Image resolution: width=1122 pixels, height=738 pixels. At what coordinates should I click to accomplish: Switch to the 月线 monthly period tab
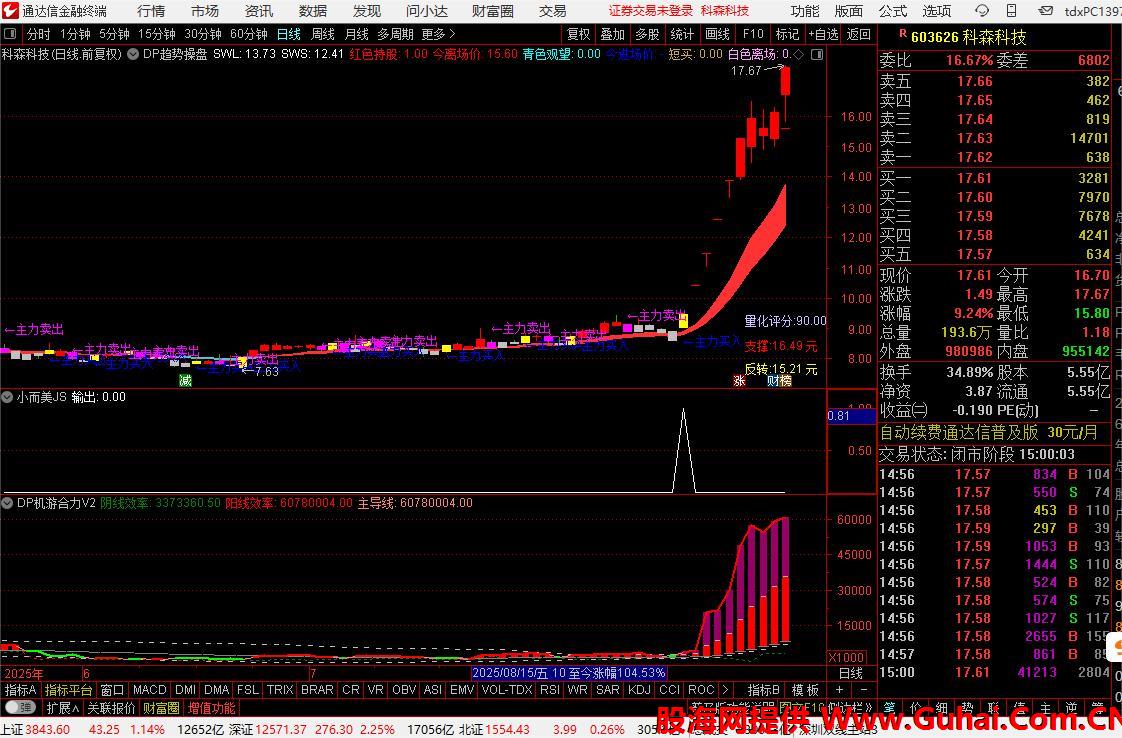(x=356, y=34)
